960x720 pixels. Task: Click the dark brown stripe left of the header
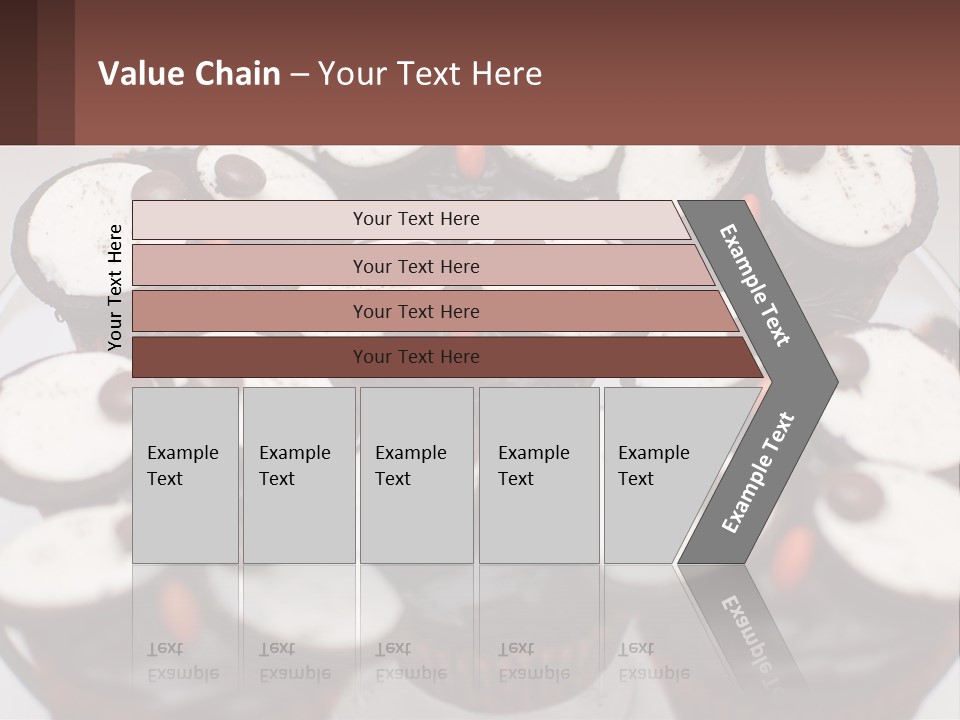(x=18, y=72)
